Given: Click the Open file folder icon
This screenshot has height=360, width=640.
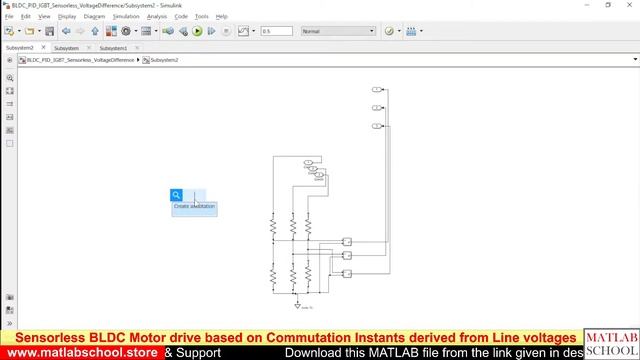Looking at the screenshot, I should (x=29, y=31).
